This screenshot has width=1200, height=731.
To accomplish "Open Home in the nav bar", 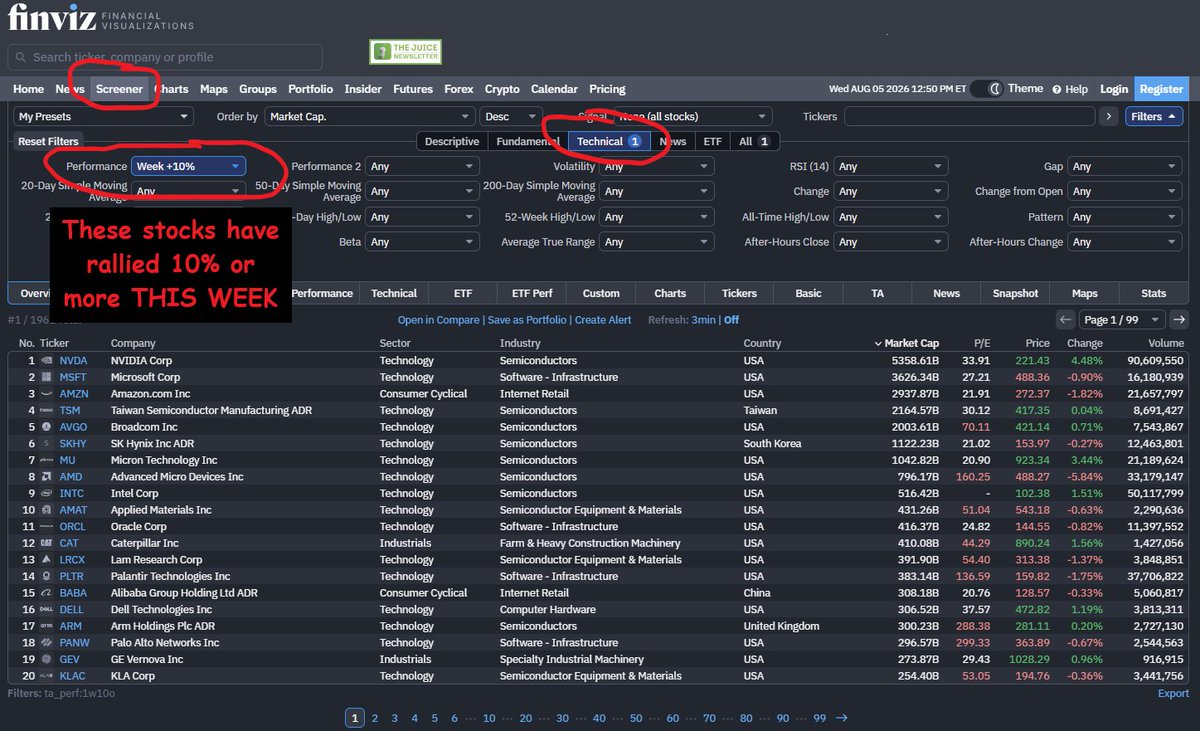I will (x=28, y=89).
